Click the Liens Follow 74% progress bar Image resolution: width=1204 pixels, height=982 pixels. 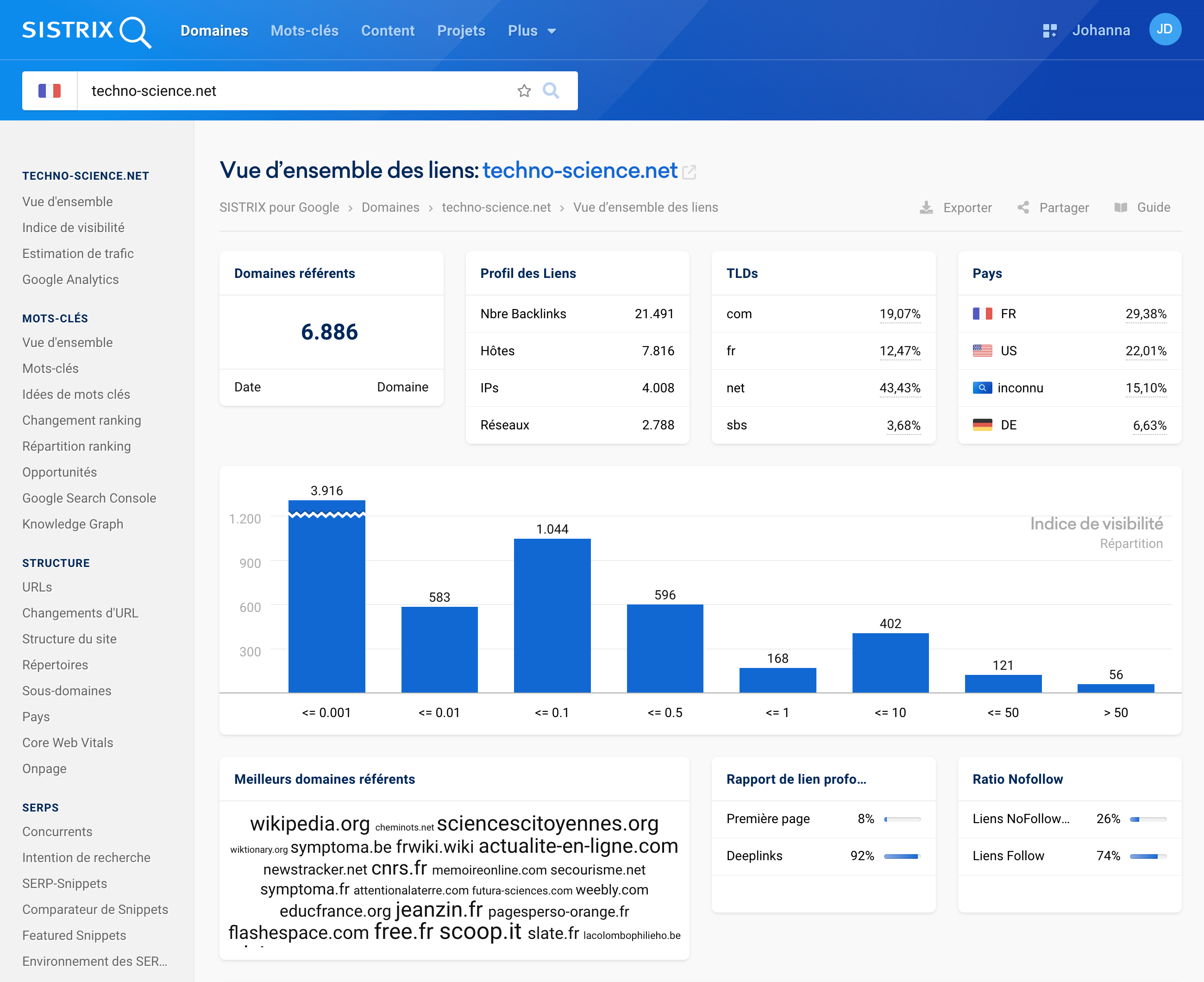(x=1148, y=856)
